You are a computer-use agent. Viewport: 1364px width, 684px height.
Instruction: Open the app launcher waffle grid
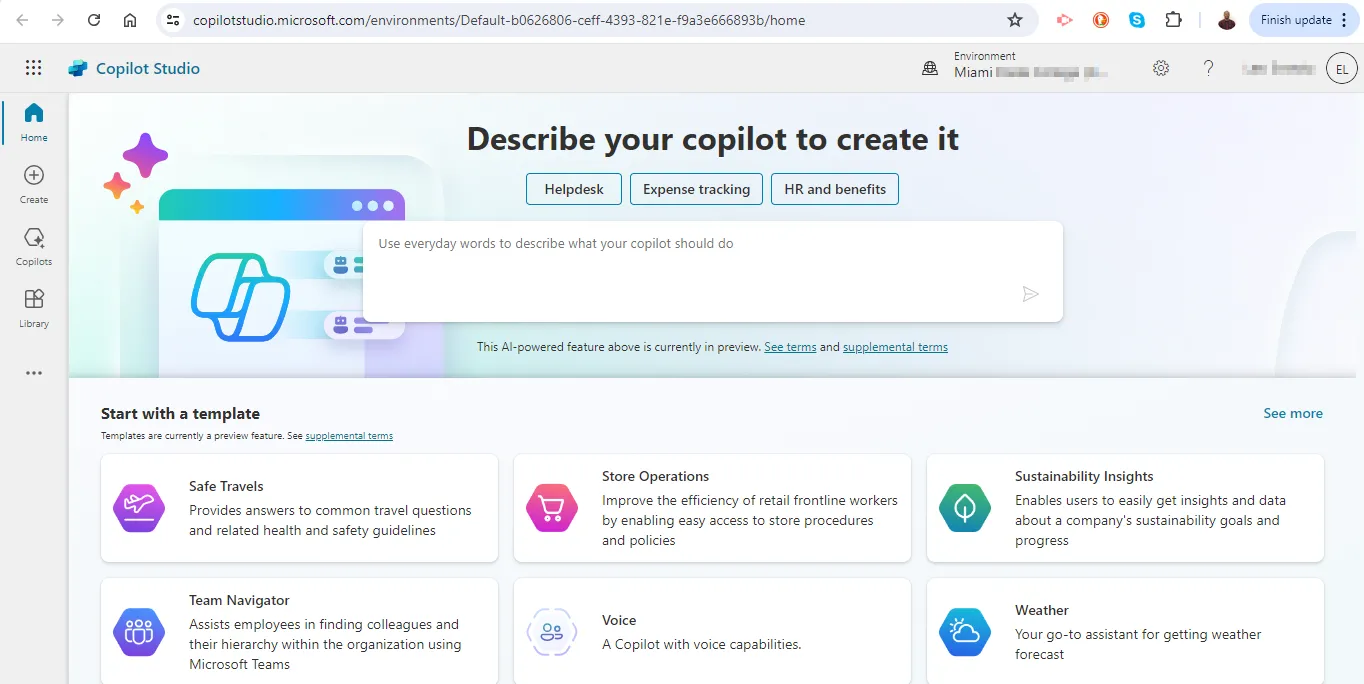[x=34, y=68]
